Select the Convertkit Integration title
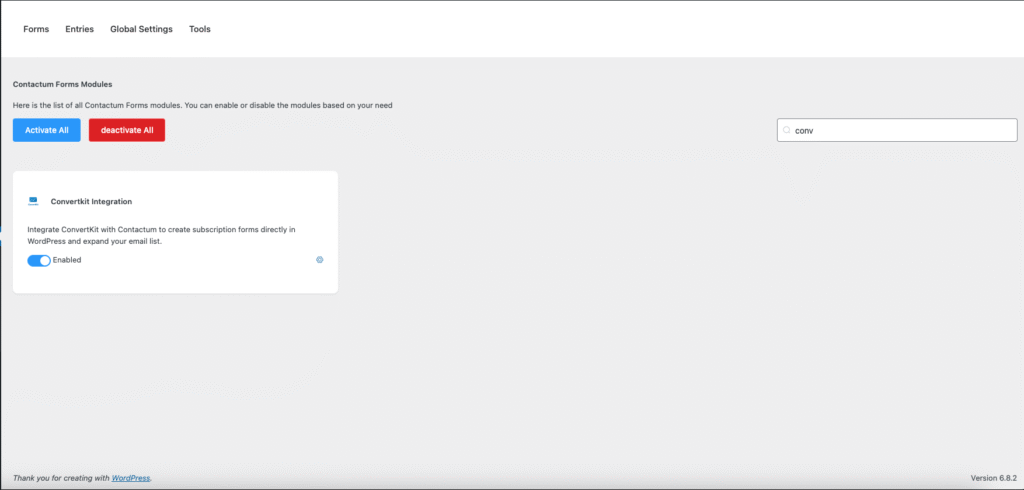Viewport: 1024px width, 490px height. coord(91,201)
